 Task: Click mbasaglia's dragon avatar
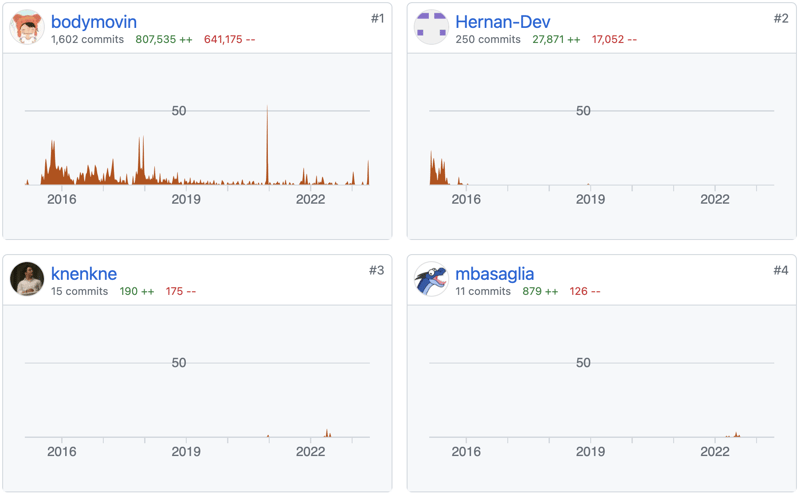click(431, 279)
